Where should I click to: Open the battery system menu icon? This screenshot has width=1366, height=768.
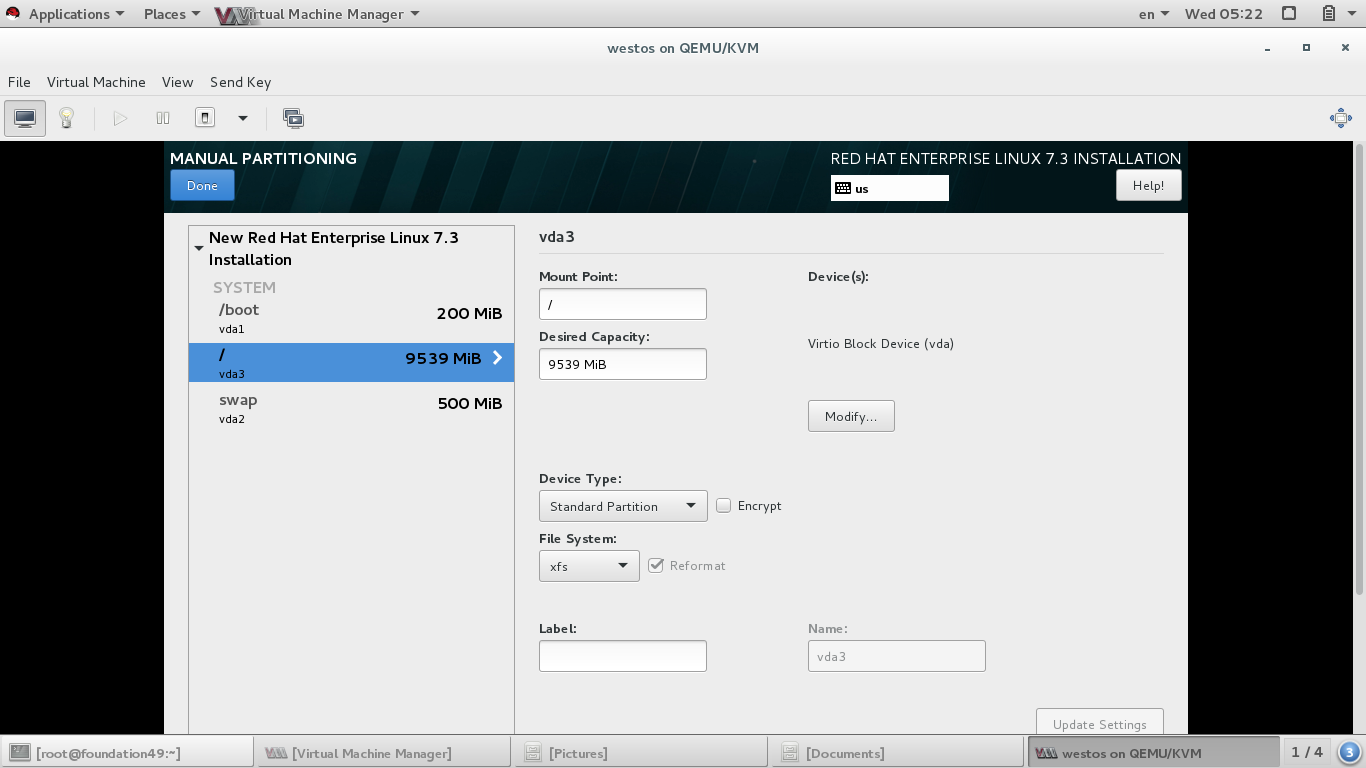point(1328,14)
